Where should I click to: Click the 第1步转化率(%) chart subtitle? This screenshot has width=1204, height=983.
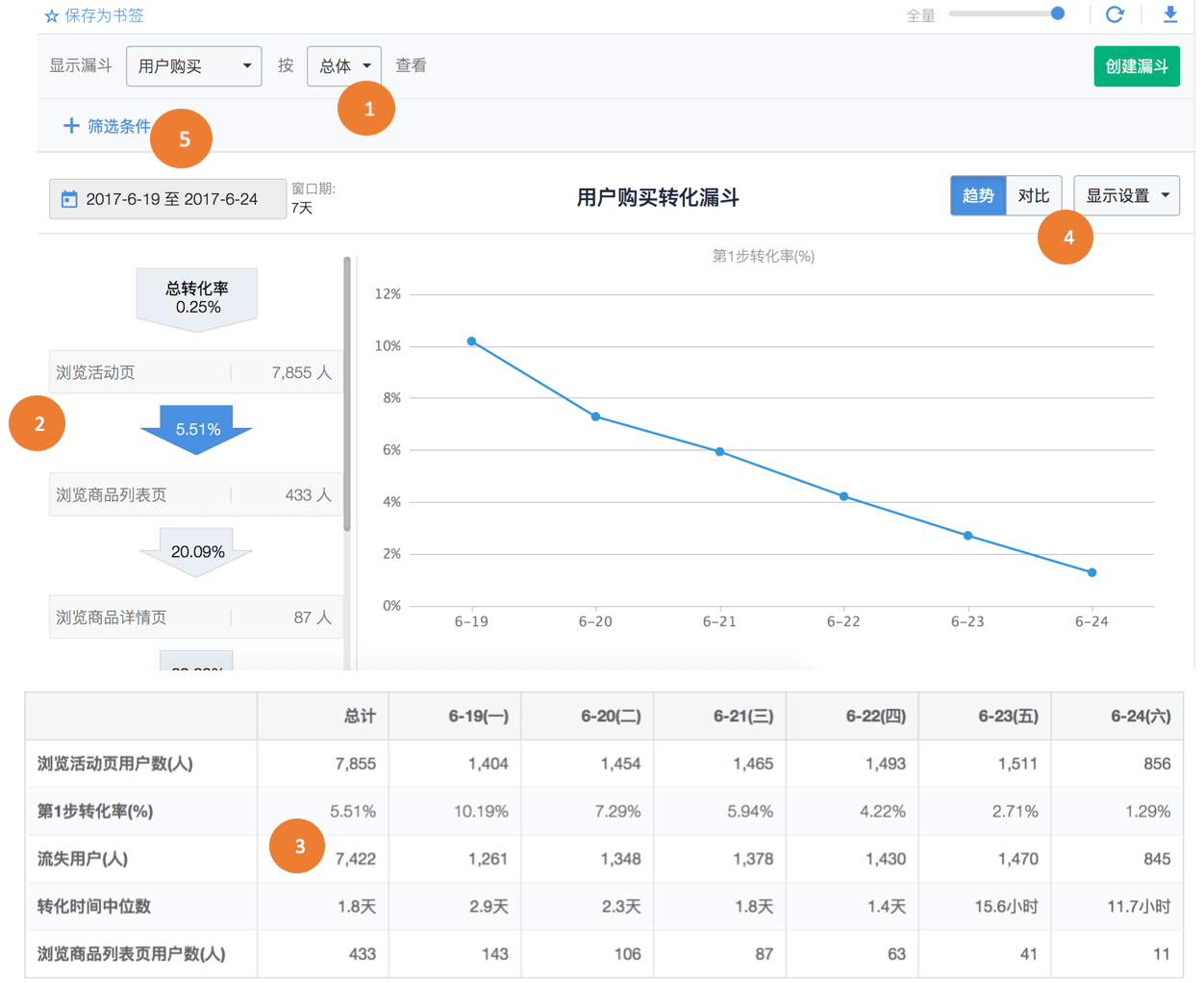[764, 256]
